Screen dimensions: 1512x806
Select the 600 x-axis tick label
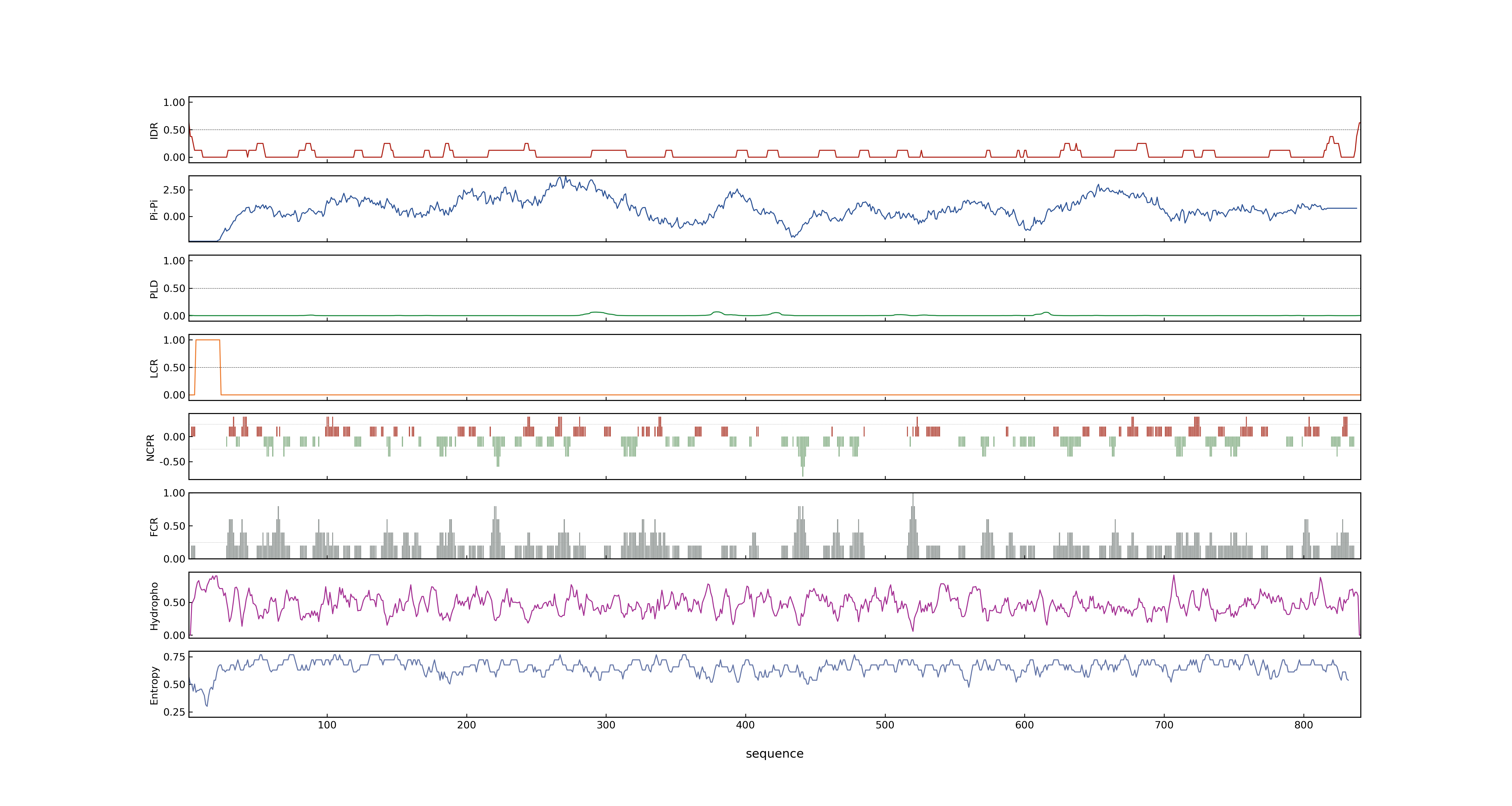(1024, 725)
